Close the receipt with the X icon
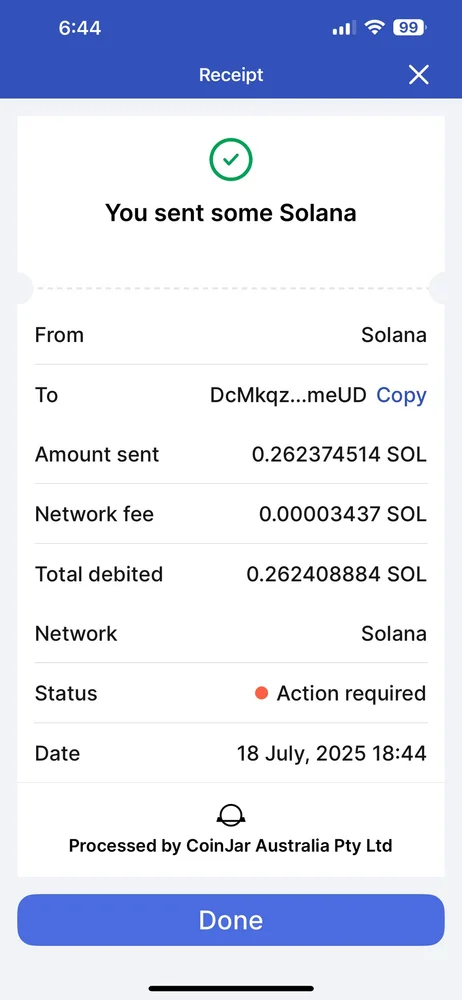Viewport: 462px width, 1000px height. point(419,75)
